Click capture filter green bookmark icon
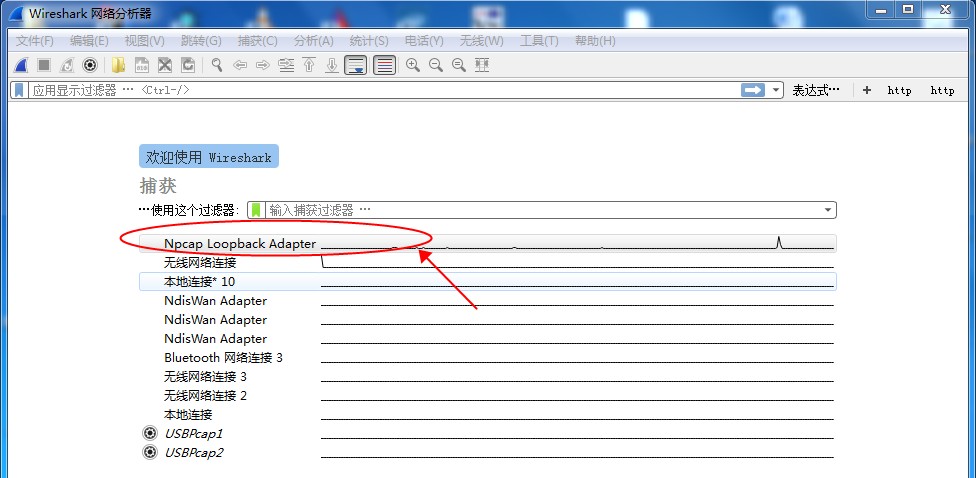 point(256,210)
